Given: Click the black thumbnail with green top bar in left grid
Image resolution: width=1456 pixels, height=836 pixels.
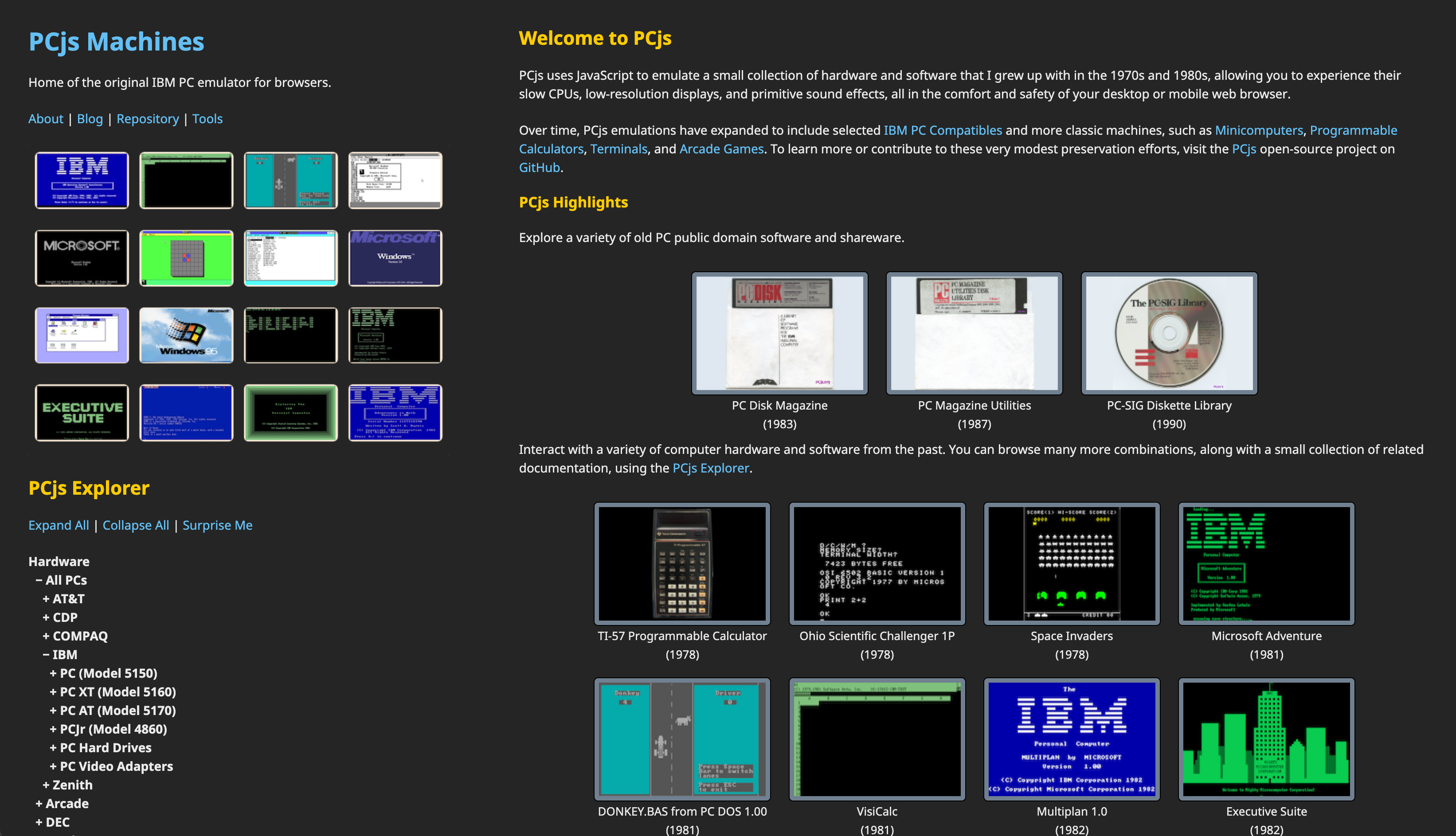Looking at the screenshot, I should click(186, 180).
